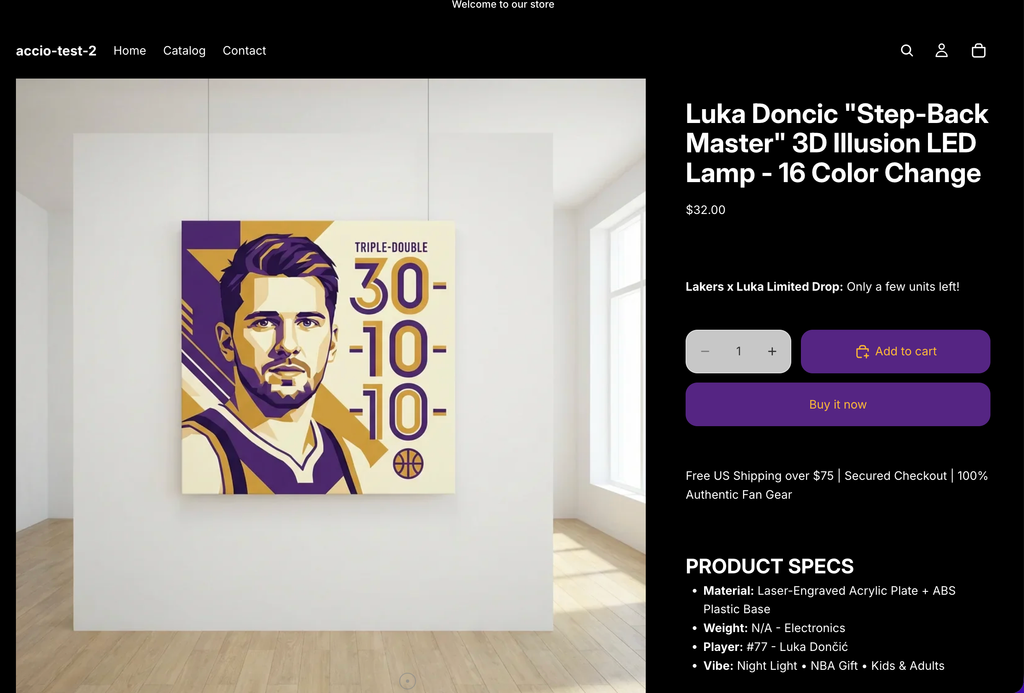Click the PRODUCT SPECS heading
This screenshot has width=1024, height=693.
[769, 566]
